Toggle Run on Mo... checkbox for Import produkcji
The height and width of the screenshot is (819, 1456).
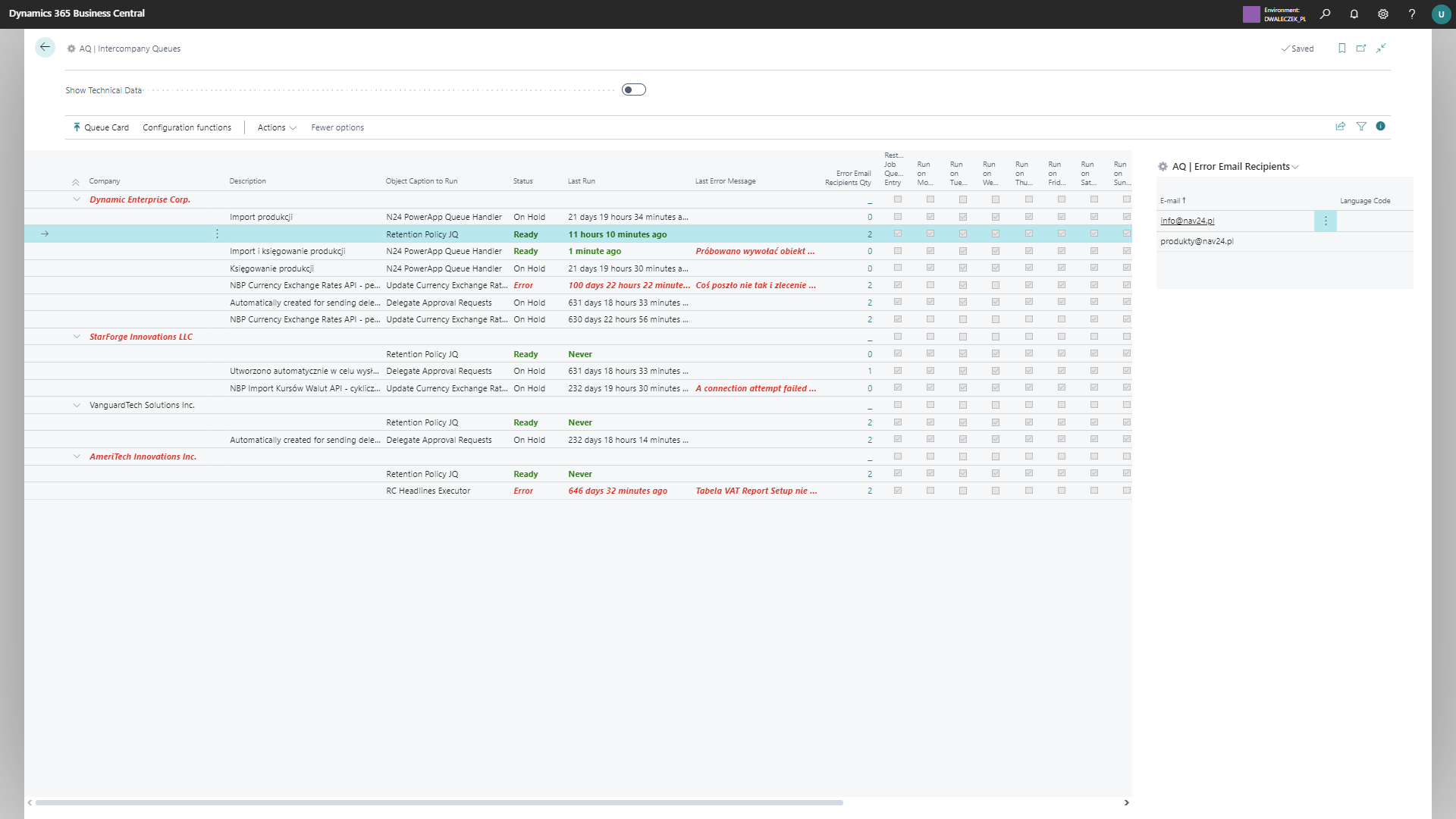930,217
